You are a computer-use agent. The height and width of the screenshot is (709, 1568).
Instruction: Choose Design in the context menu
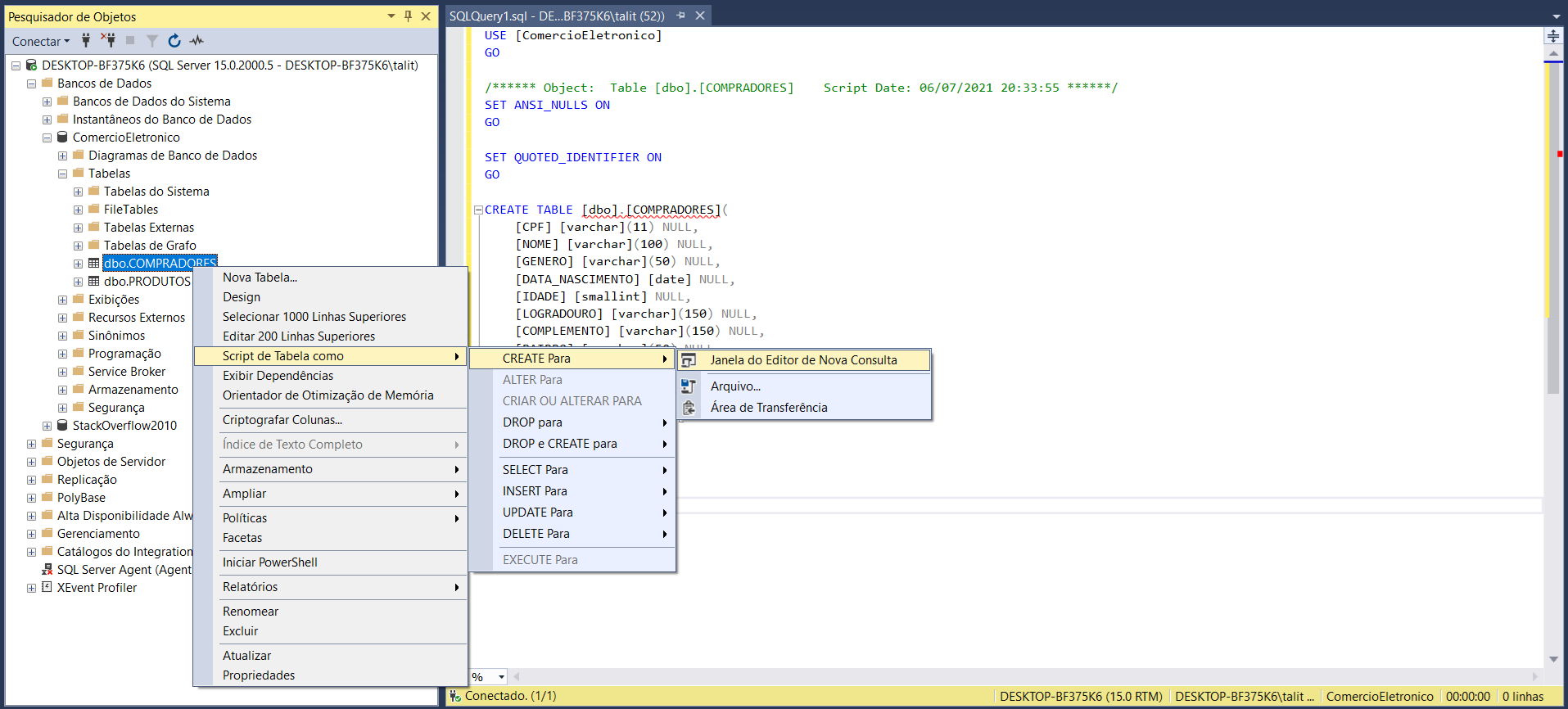330,297
